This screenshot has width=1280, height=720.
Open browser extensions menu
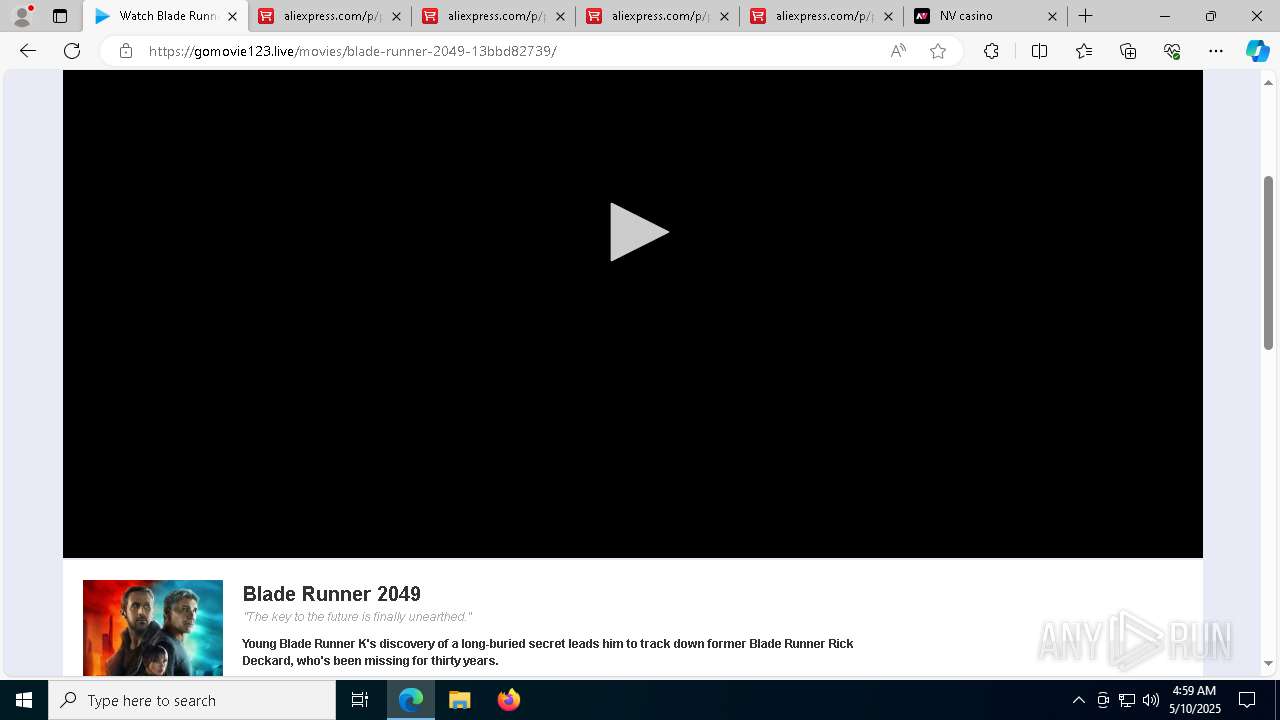point(991,51)
